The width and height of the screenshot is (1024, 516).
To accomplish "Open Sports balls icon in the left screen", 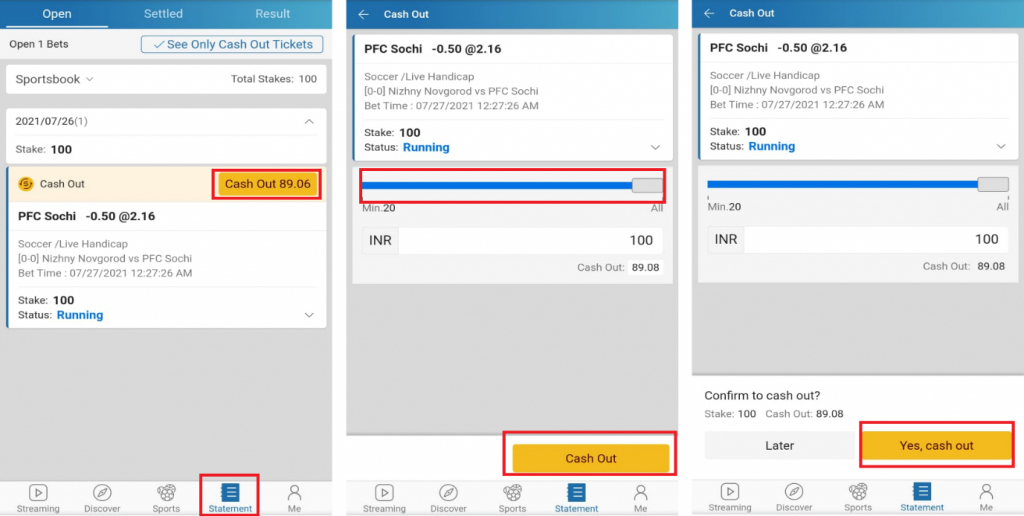I will point(167,492).
